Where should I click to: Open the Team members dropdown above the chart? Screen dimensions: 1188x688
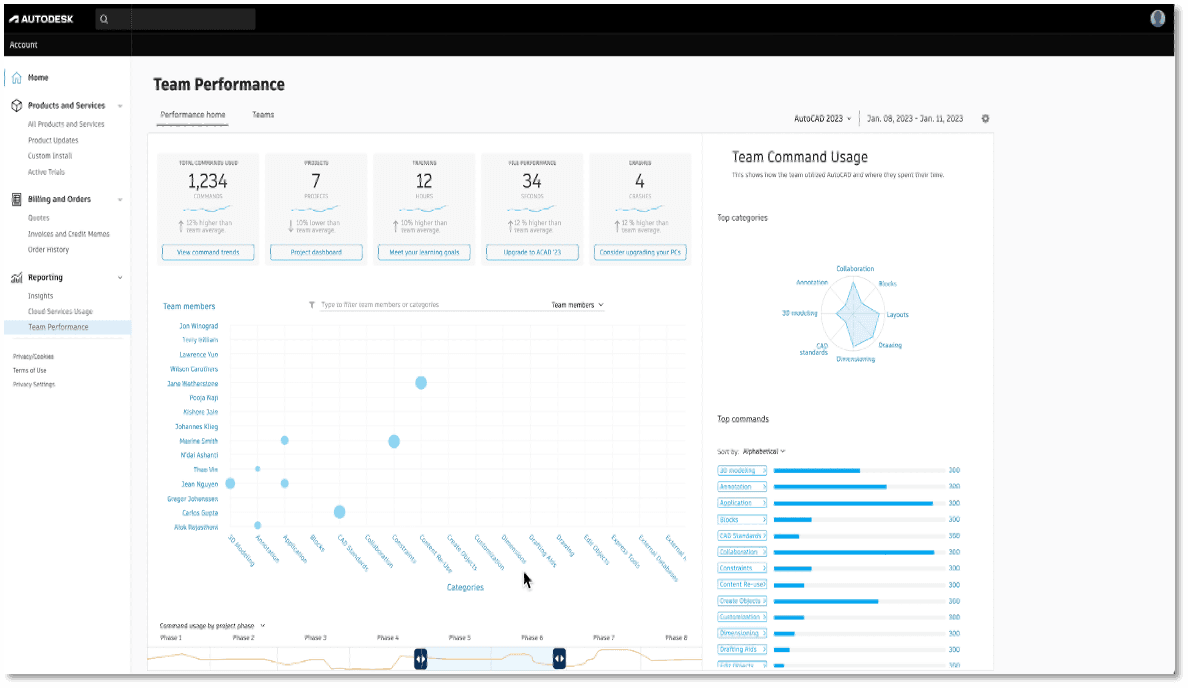tap(577, 305)
